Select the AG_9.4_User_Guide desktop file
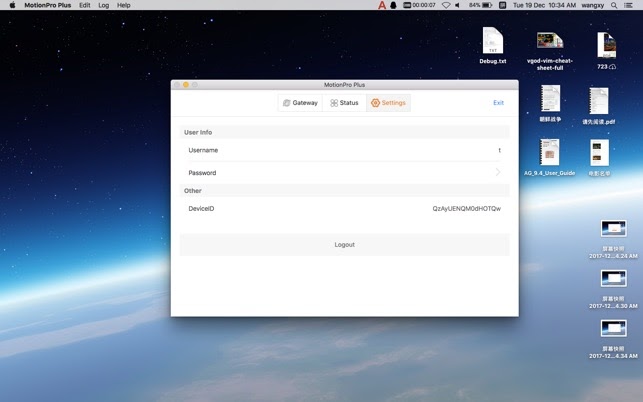 [x=550, y=157]
